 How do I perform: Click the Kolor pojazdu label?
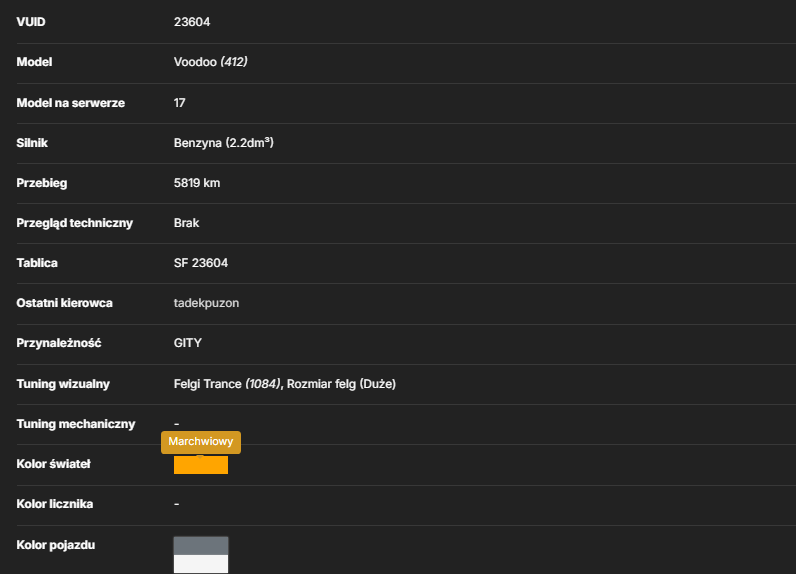click(x=56, y=545)
